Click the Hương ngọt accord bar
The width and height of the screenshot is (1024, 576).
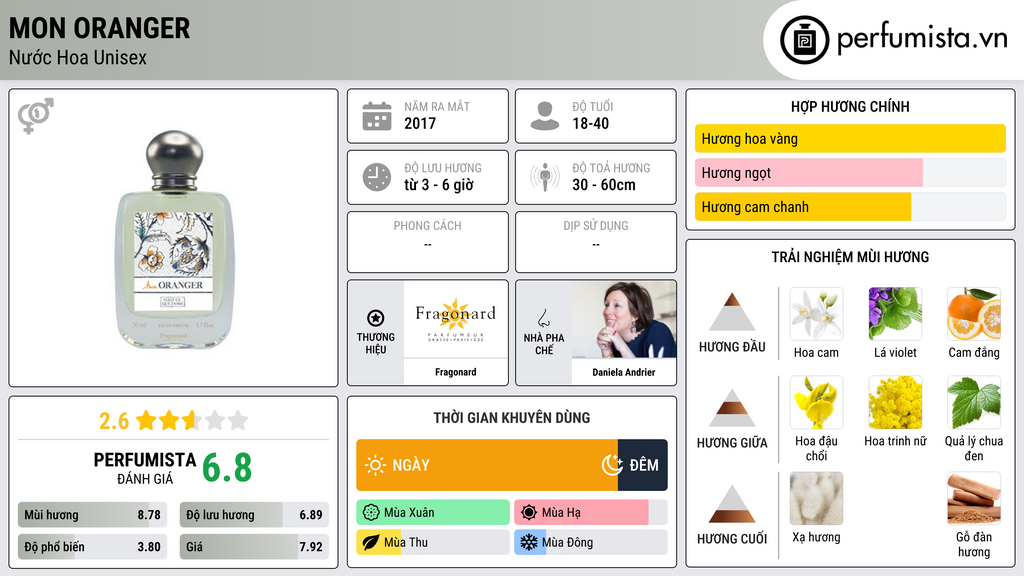click(x=850, y=172)
